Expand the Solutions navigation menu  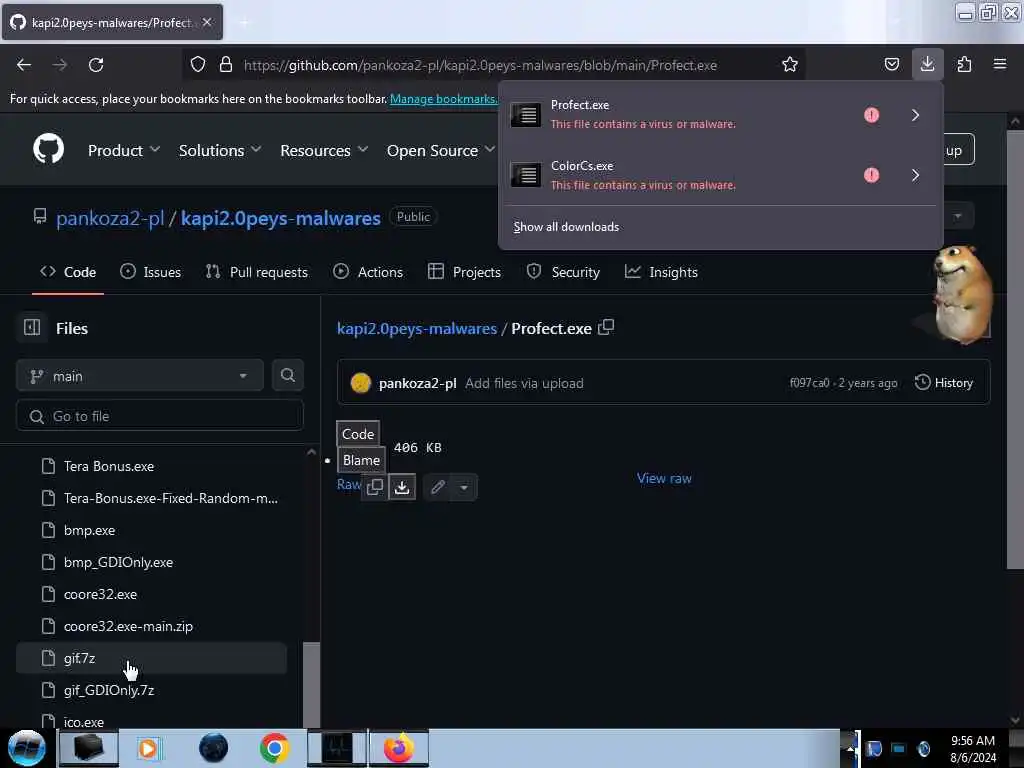tap(220, 150)
